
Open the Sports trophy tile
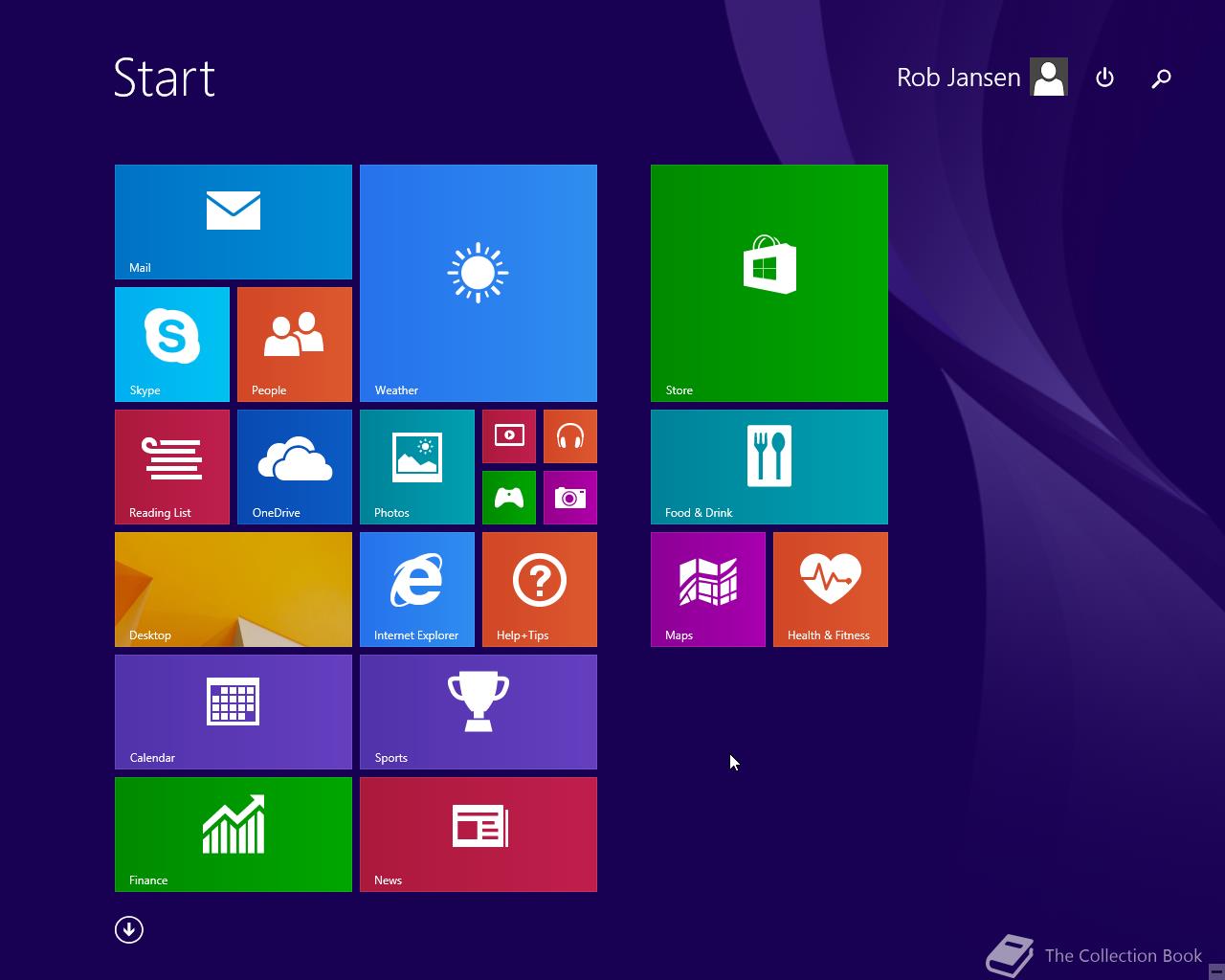(x=479, y=712)
